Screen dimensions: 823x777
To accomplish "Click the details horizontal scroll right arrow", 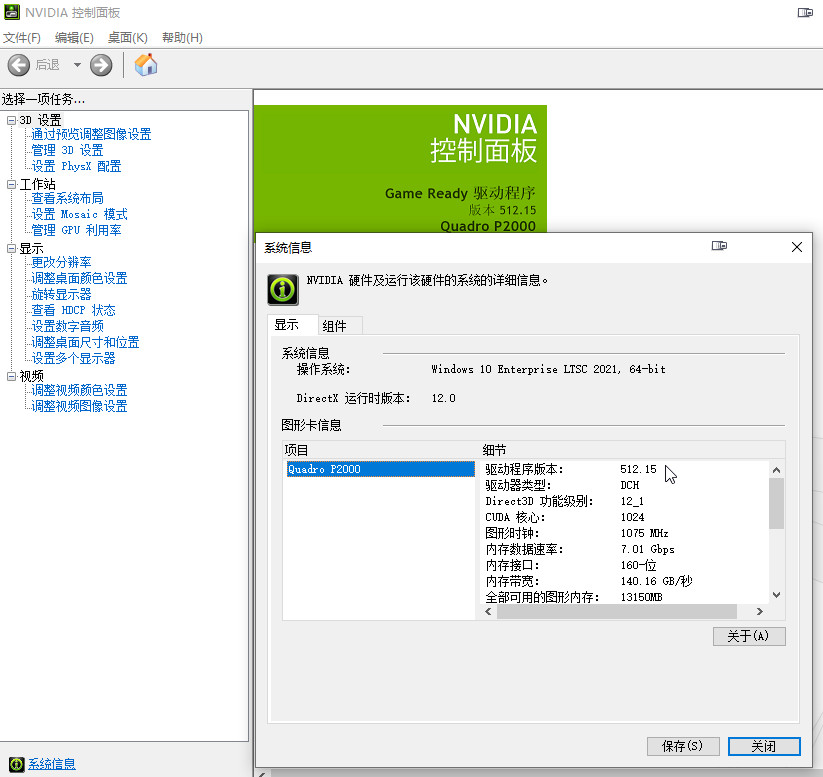I will [x=759, y=612].
